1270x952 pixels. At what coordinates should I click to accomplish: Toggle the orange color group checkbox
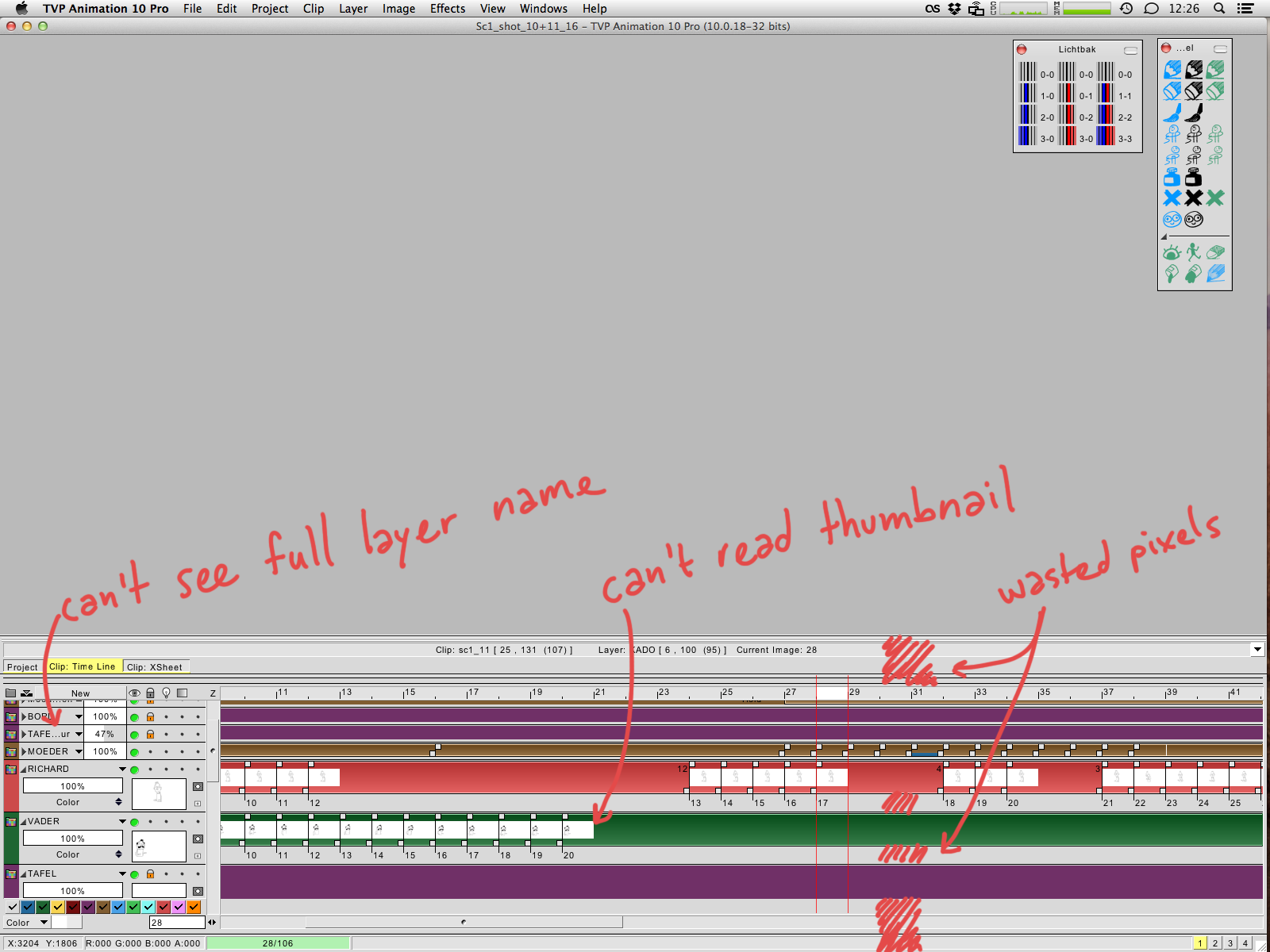(x=194, y=907)
